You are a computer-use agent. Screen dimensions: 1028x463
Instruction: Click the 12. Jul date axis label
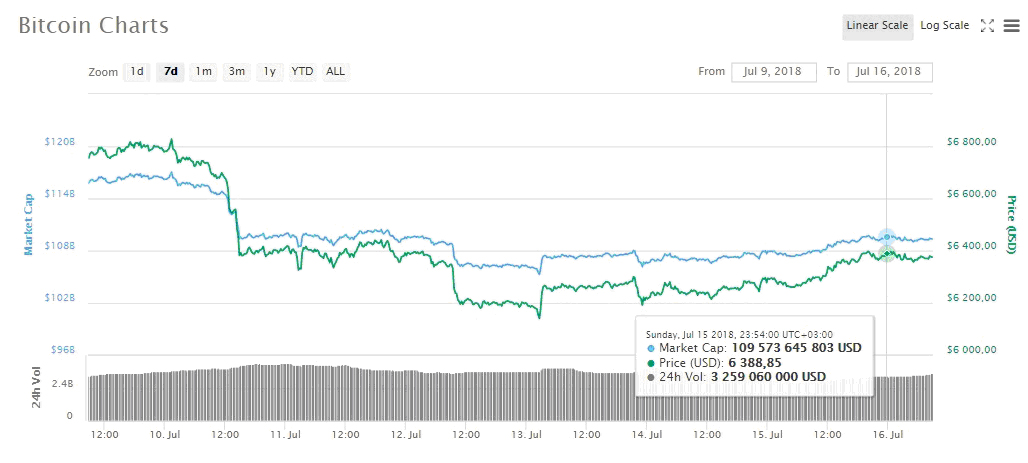coord(406,434)
